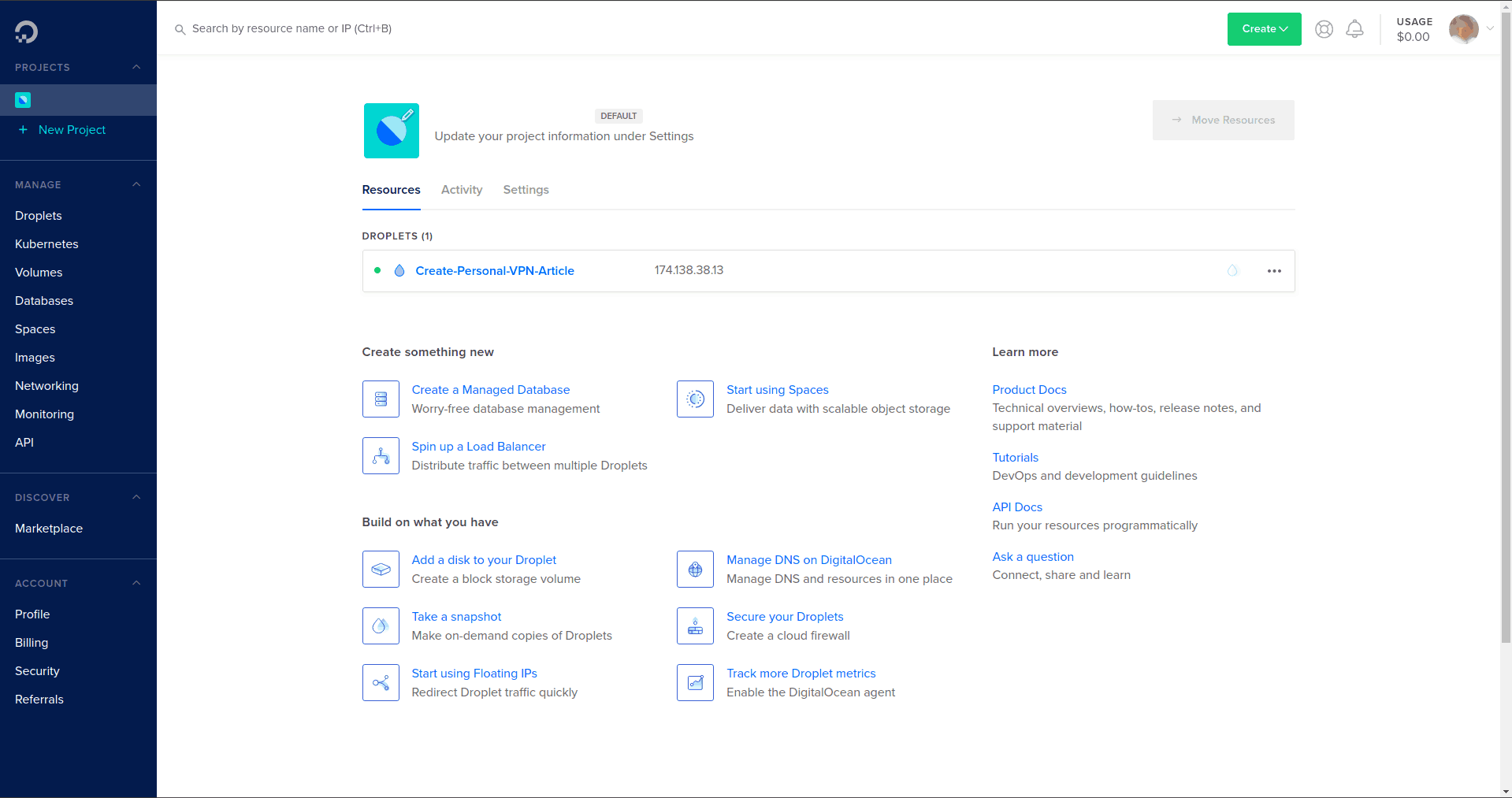Click the DigitalOcean logo icon
This screenshot has height=798, width=1512.
(26, 32)
